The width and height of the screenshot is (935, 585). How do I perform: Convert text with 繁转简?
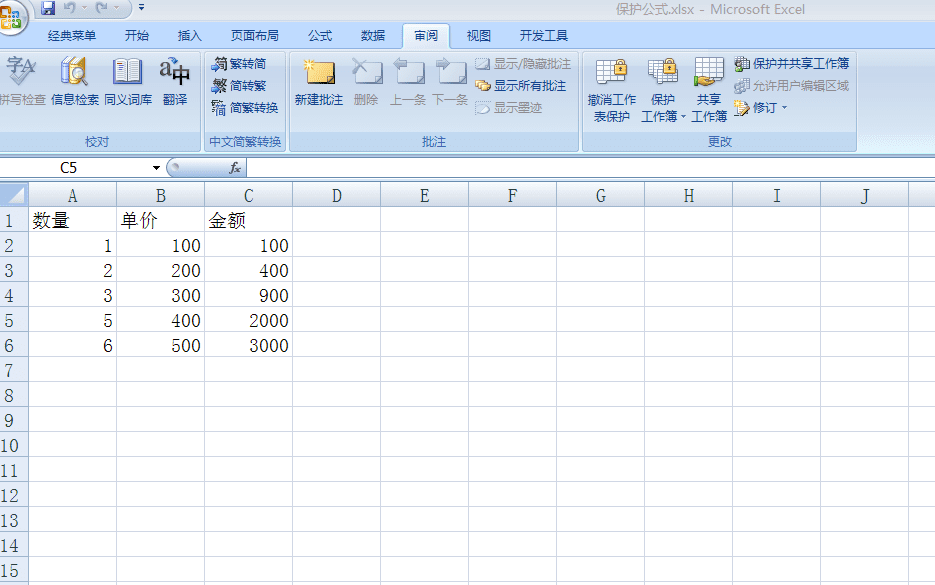[239, 64]
